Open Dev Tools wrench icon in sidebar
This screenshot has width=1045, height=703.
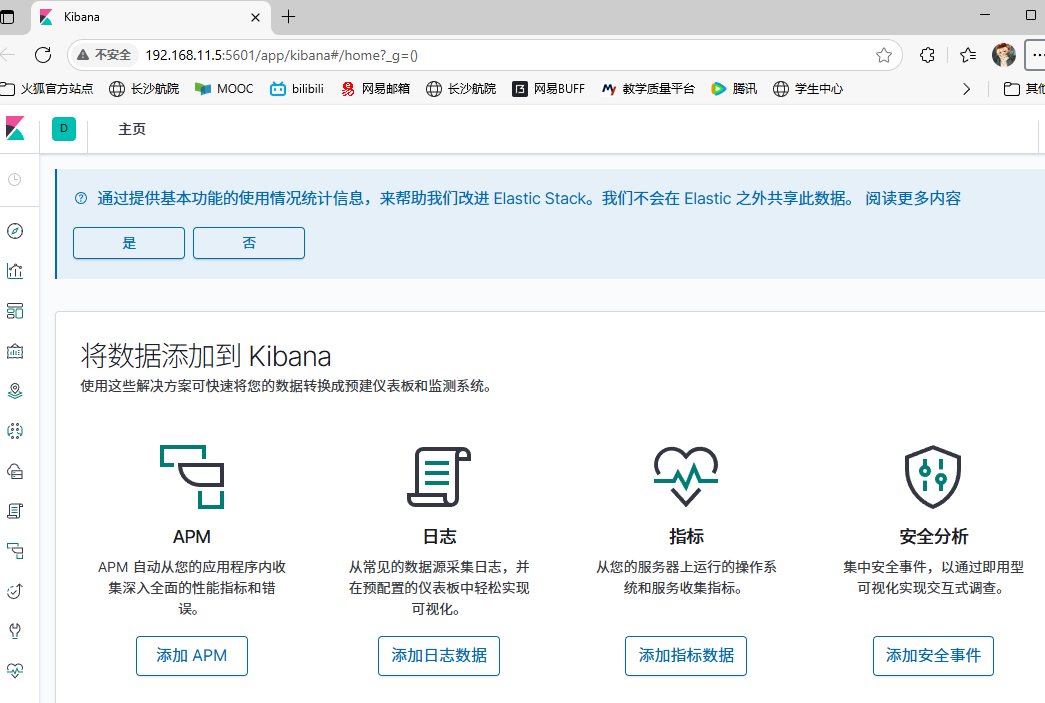tap(15, 631)
